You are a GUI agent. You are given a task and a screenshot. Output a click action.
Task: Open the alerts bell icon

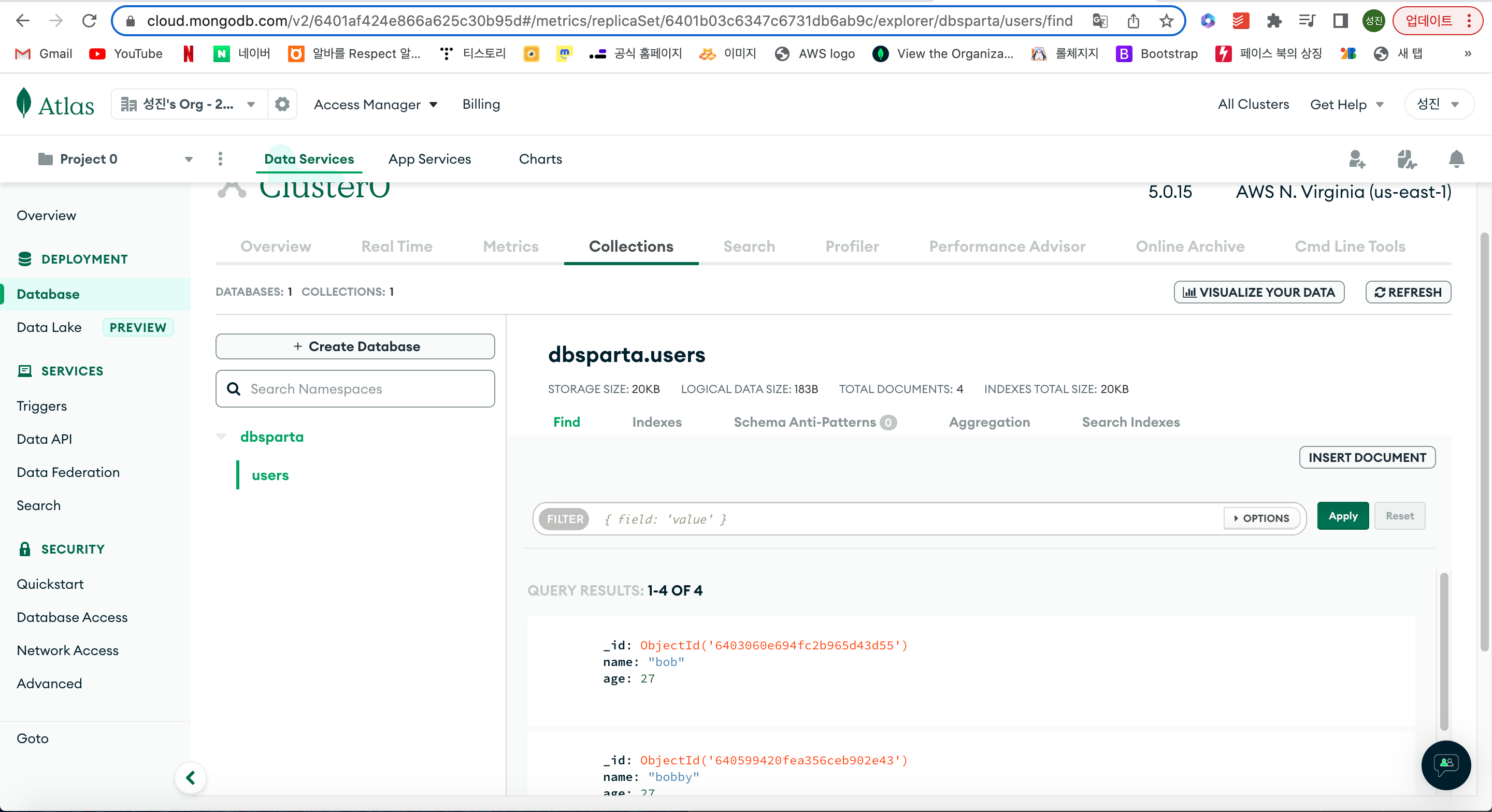pyautogui.click(x=1456, y=158)
